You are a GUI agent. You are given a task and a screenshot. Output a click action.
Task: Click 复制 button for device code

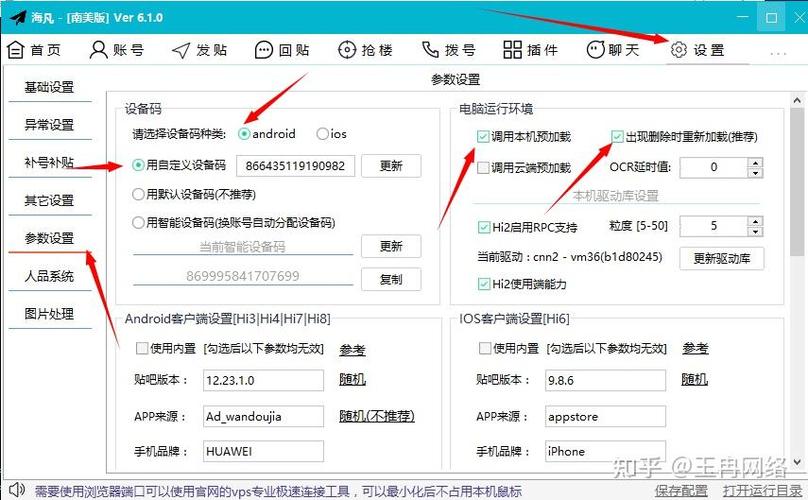pyautogui.click(x=391, y=279)
